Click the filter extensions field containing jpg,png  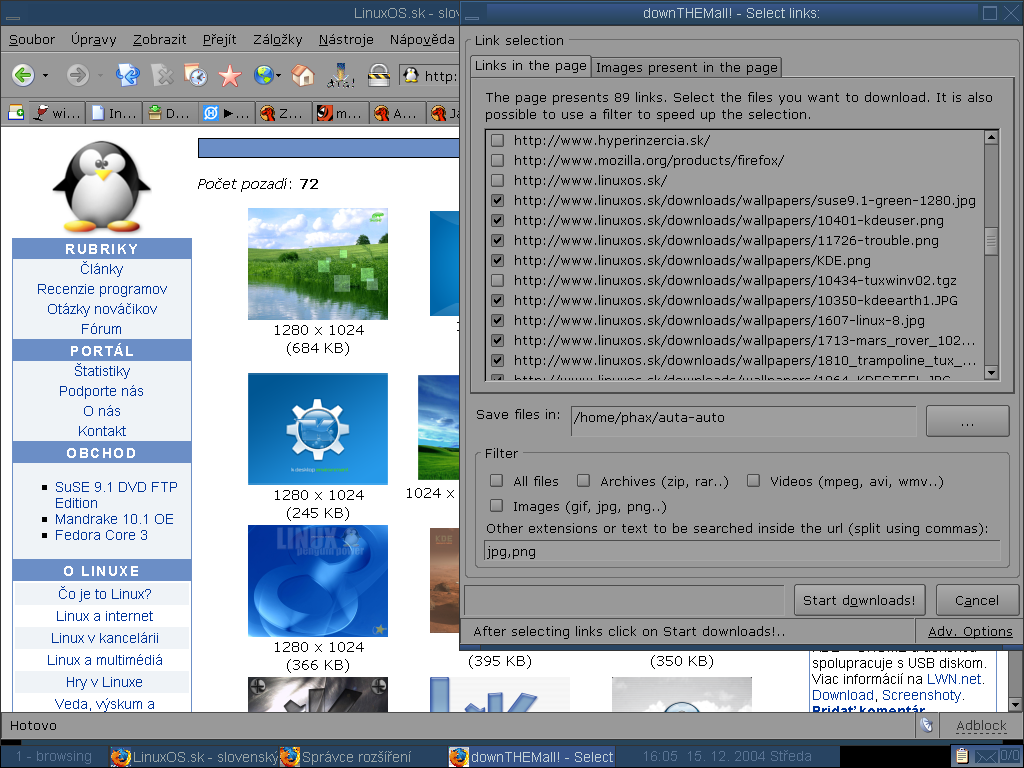point(742,552)
